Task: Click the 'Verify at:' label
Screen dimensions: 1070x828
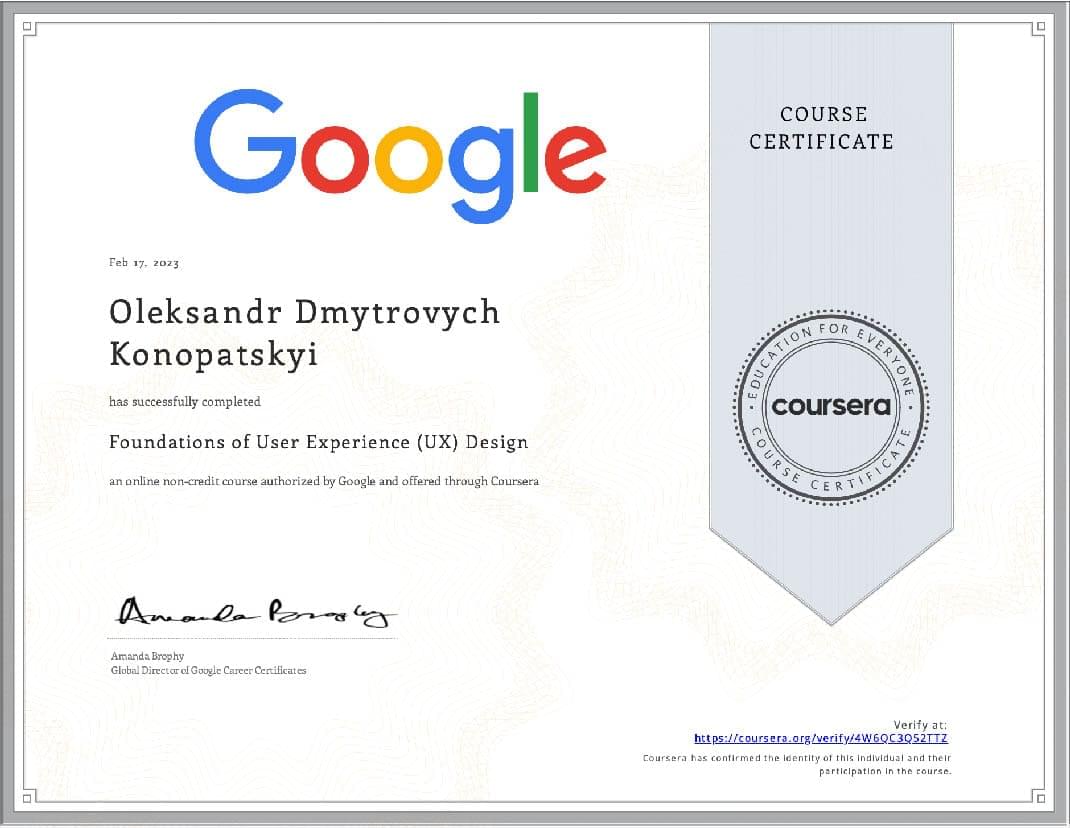Action: click(919, 724)
